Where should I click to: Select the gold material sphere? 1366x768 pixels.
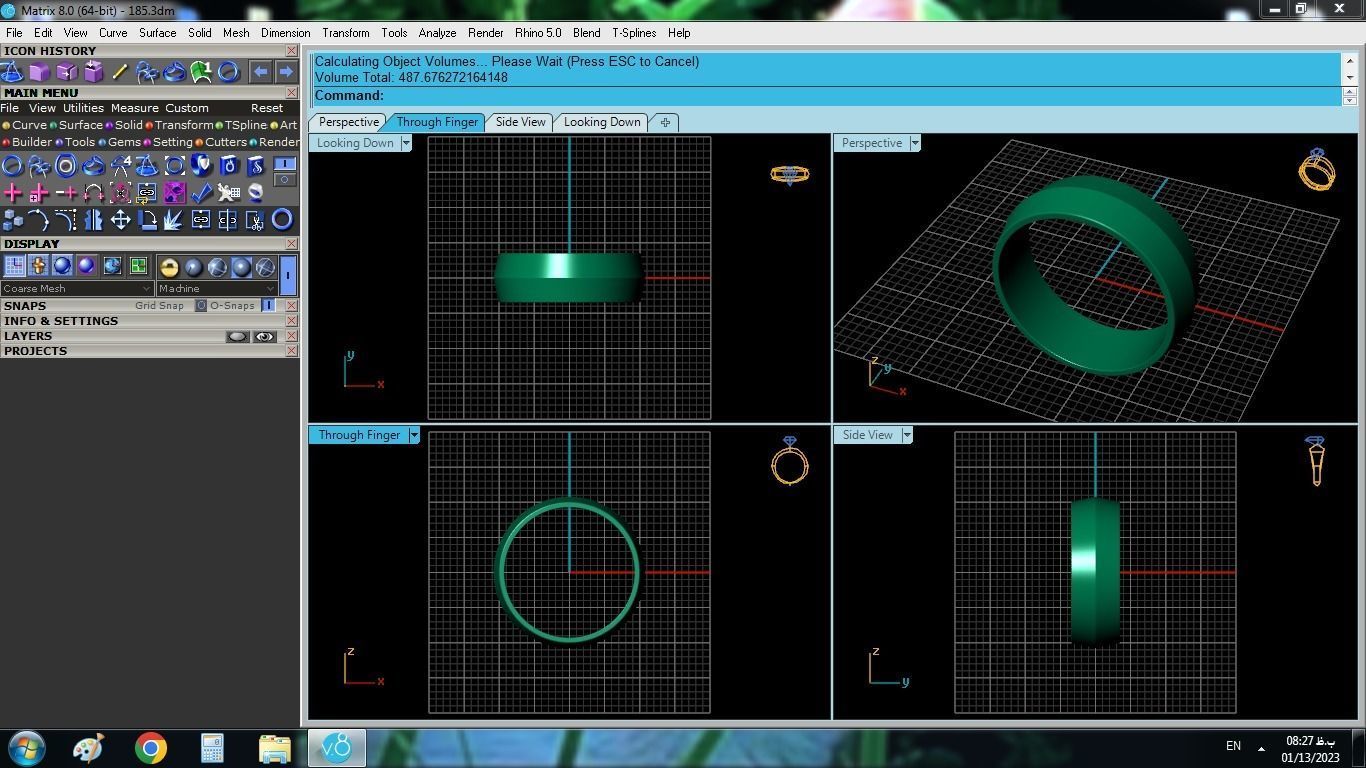169,267
